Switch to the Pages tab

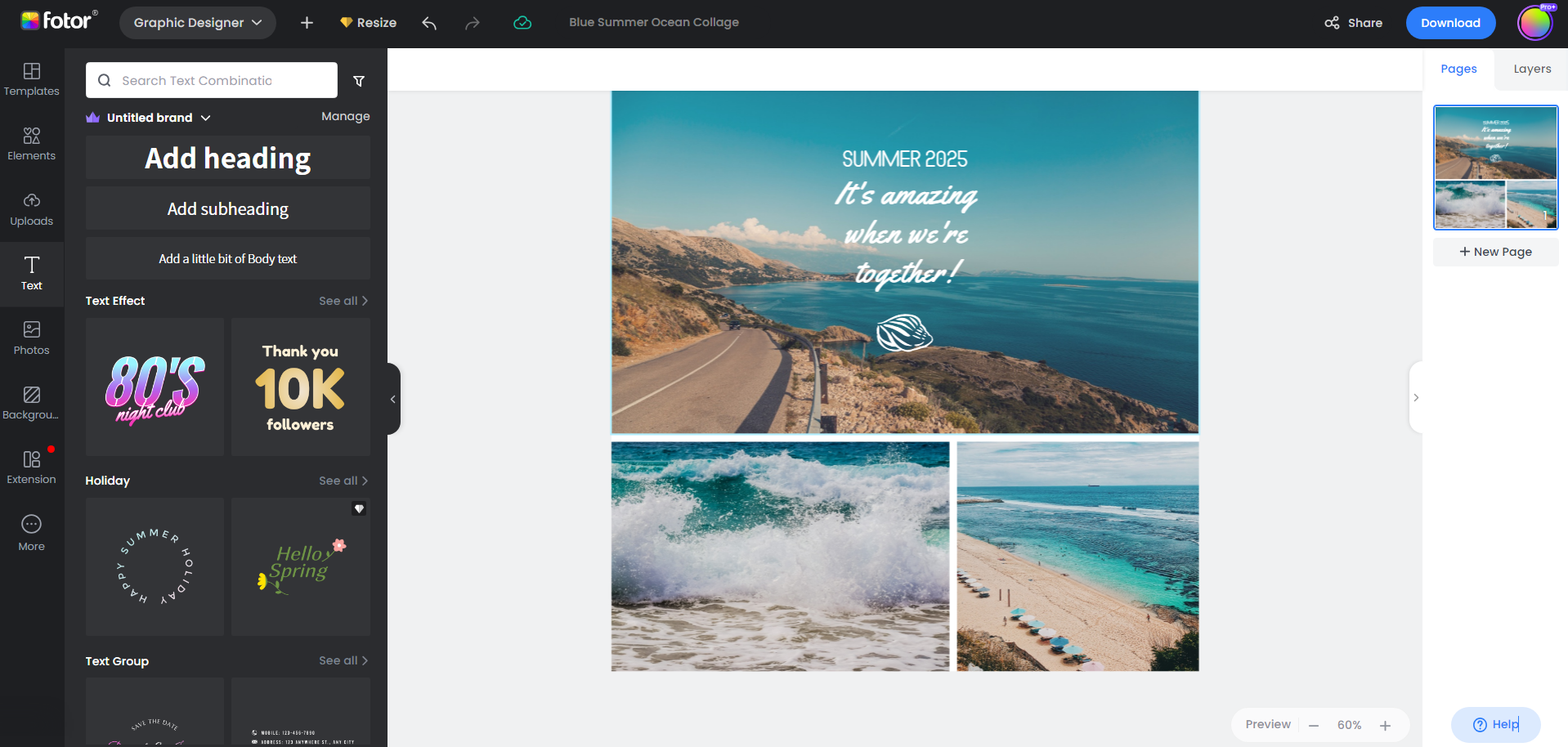(1458, 69)
